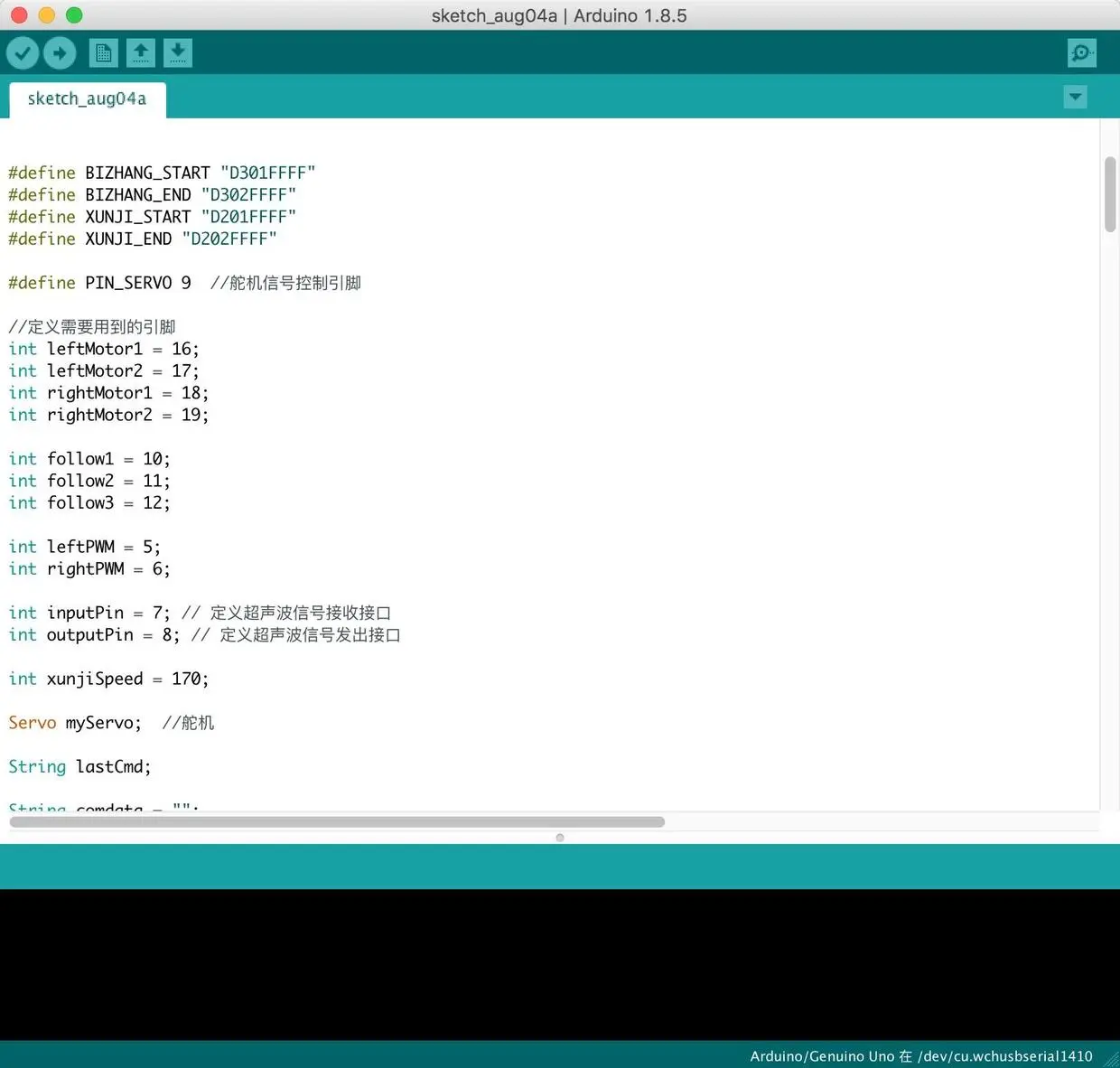Click the Upload arrow button
Screen dimensions: 1120x1068
(x=60, y=53)
